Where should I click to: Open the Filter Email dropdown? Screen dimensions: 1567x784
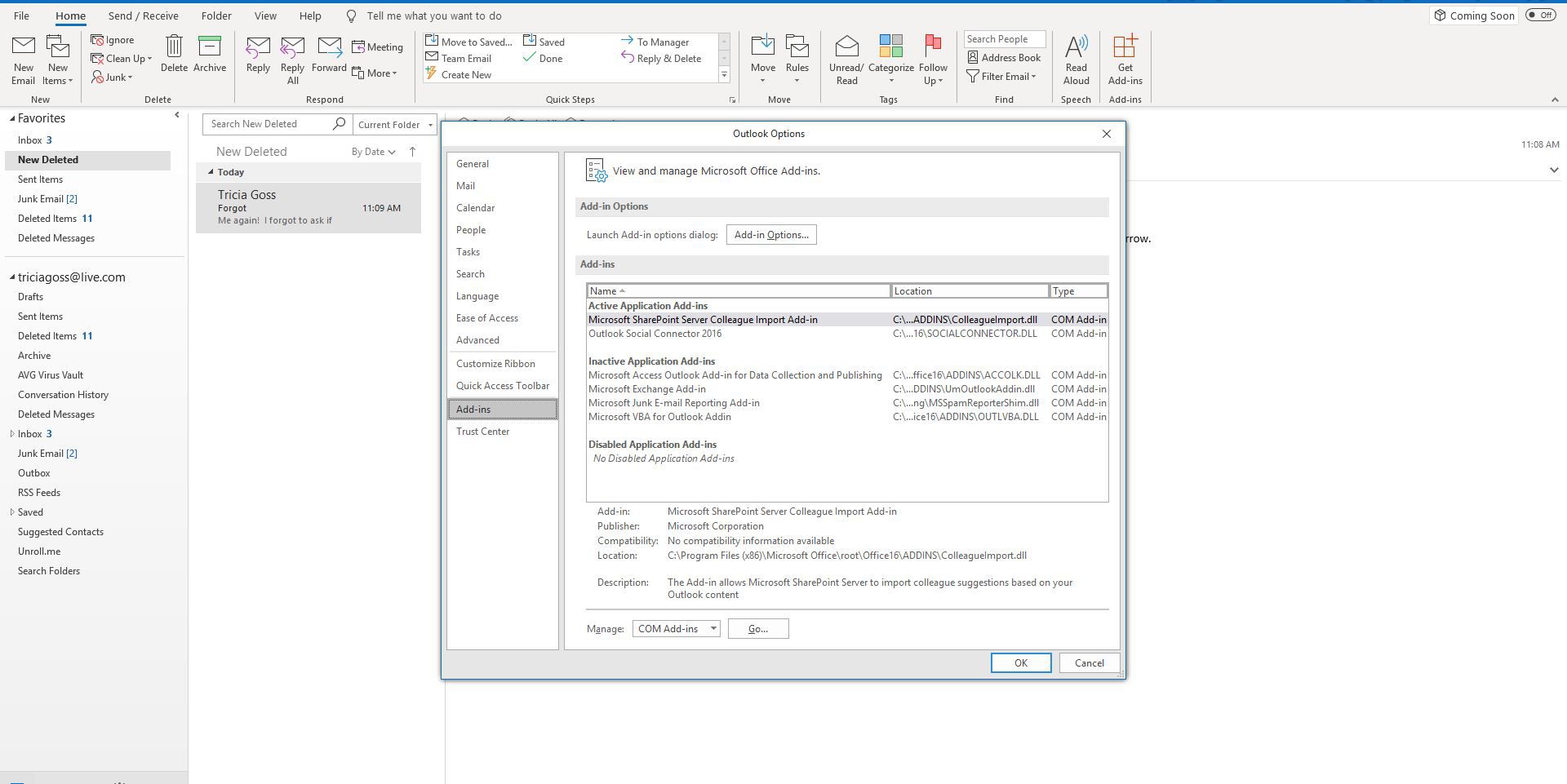tap(1001, 77)
